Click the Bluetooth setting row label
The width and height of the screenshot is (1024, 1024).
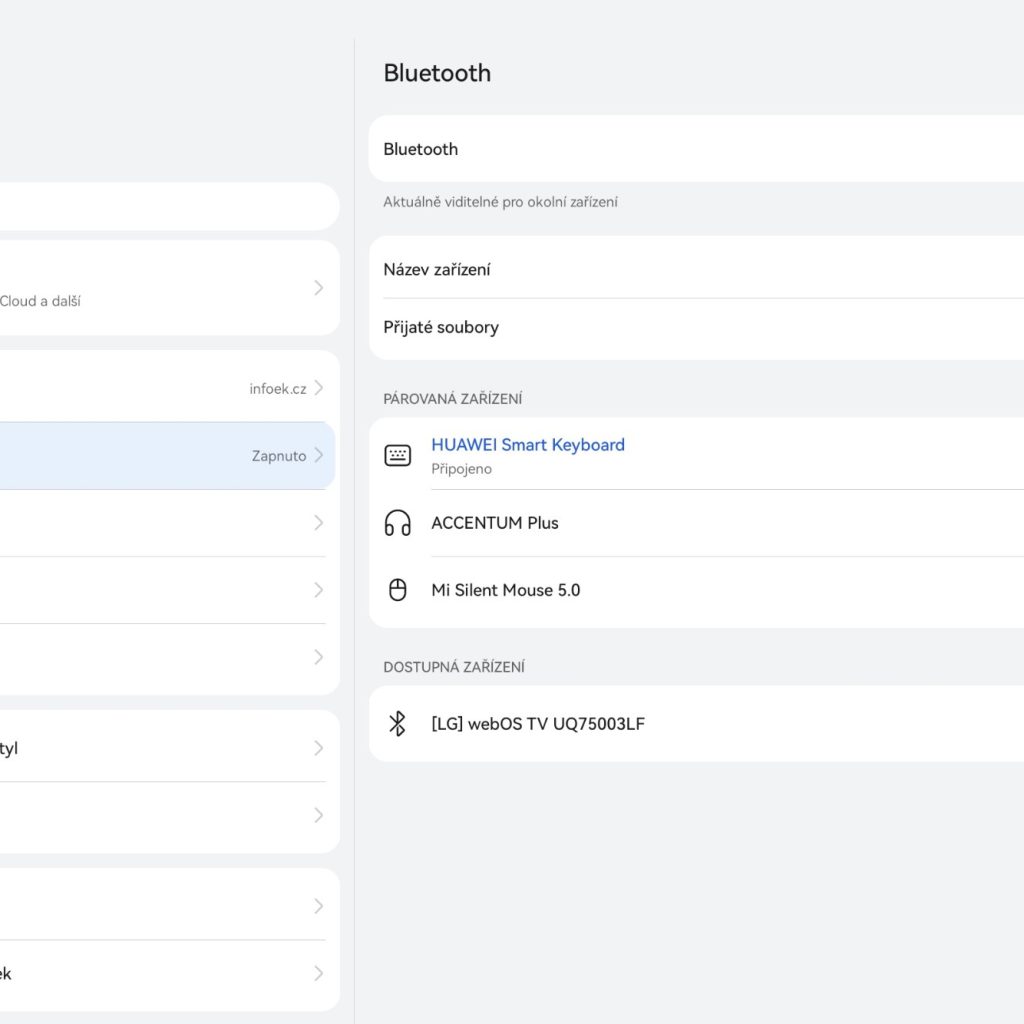(x=421, y=149)
